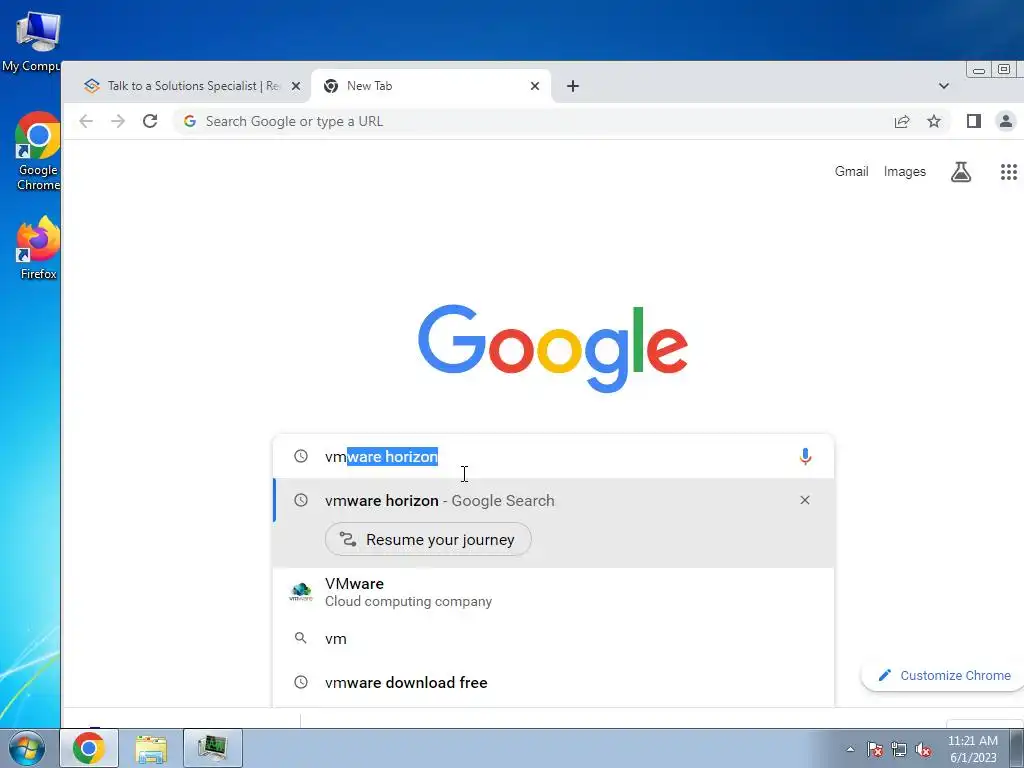
Task: Select the plain vm search suggestion
Action: 553,639
